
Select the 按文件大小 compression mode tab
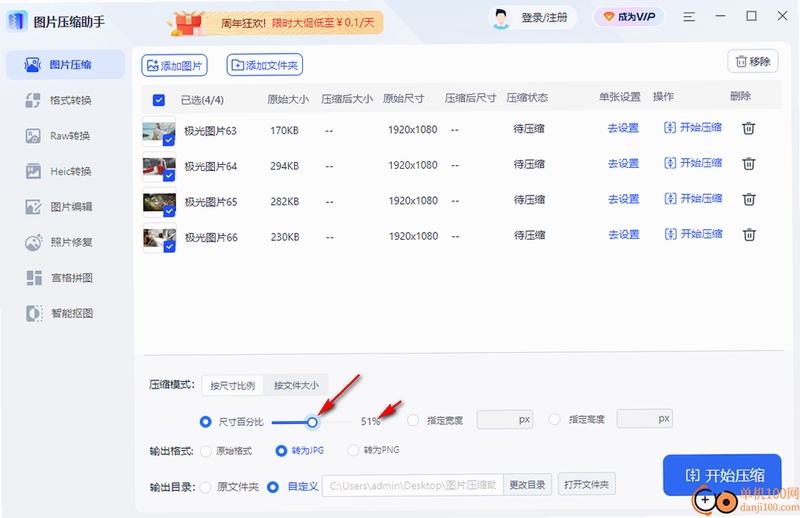click(296, 385)
